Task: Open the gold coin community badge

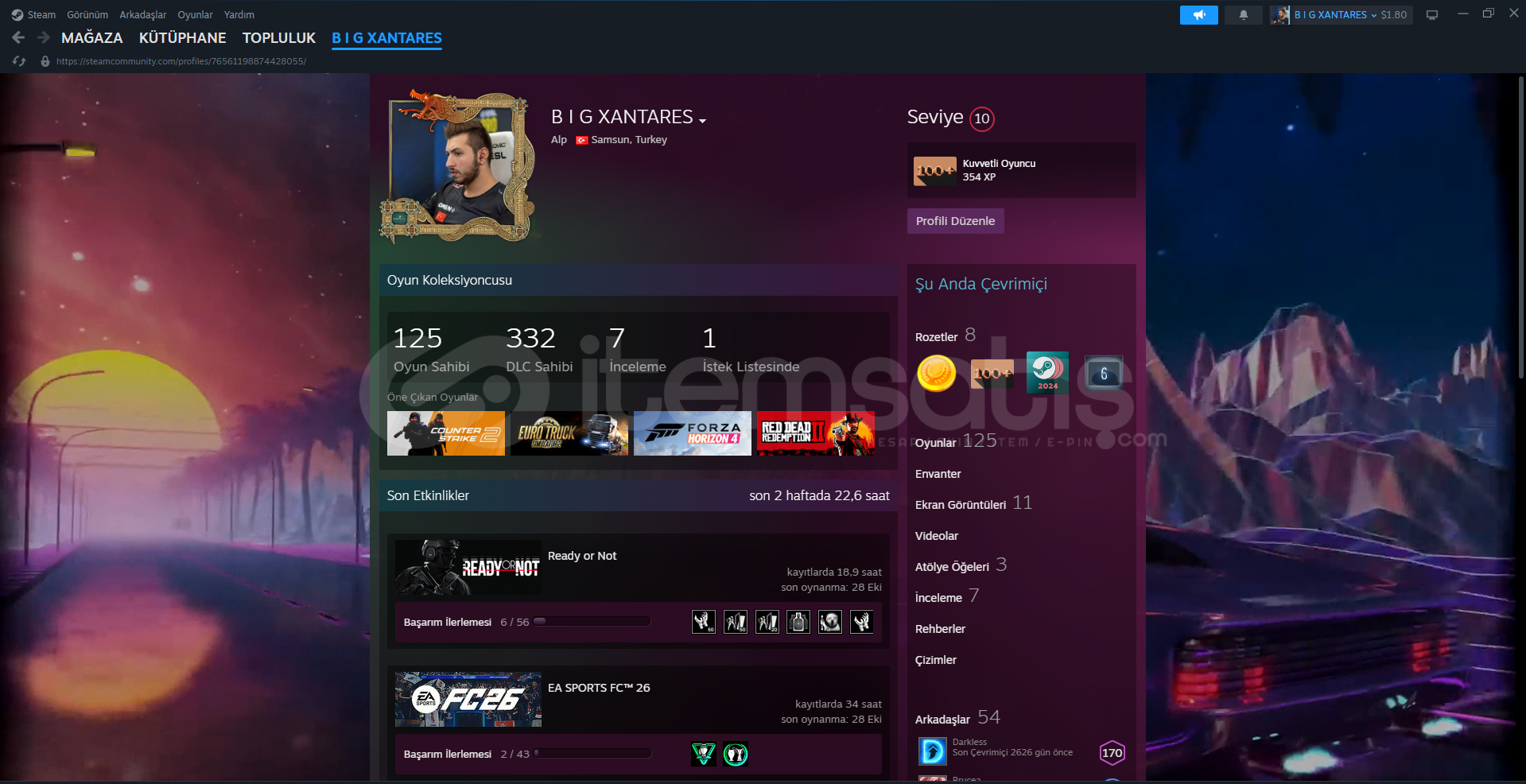Action: click(937, 373)
